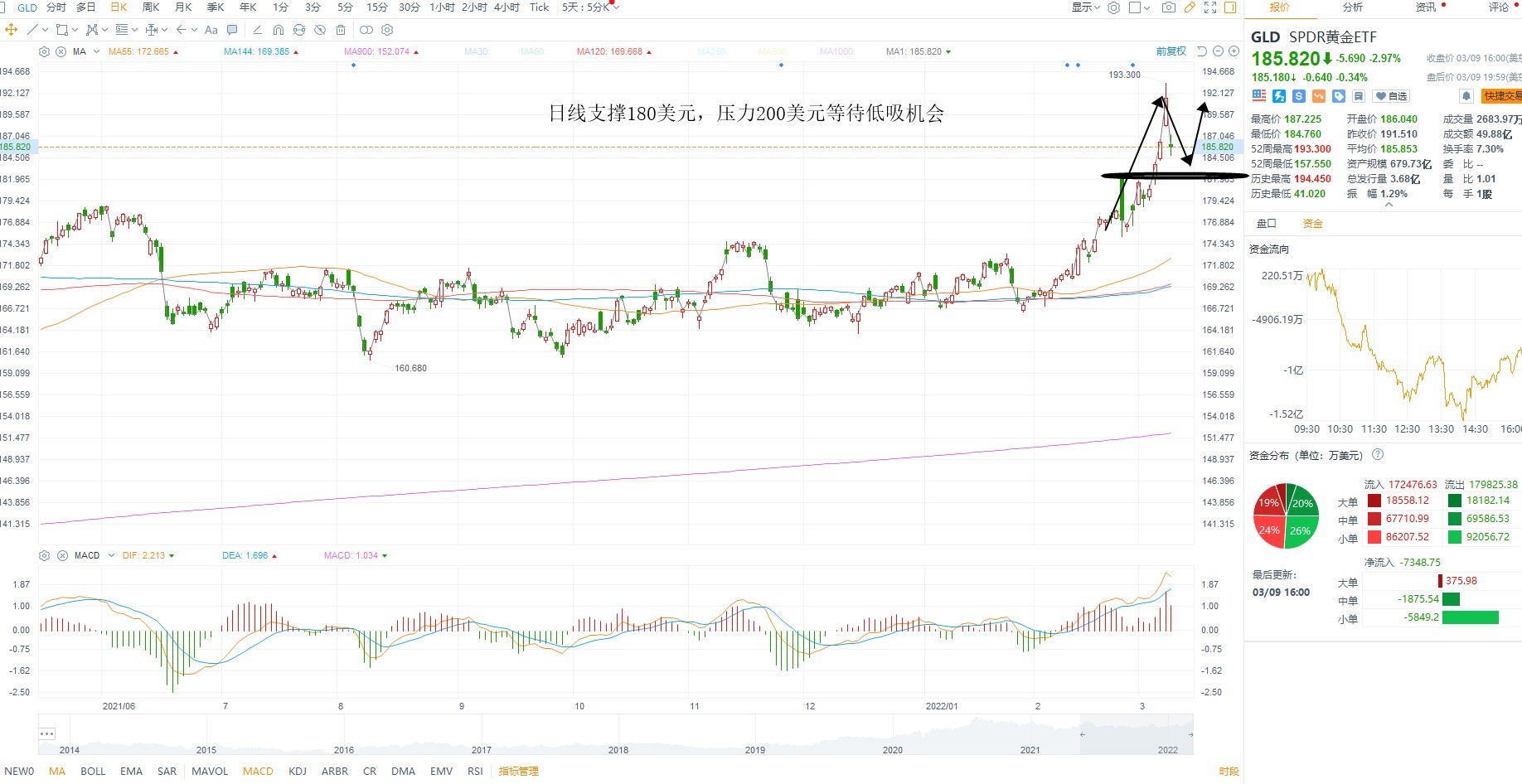Toggle the RSI indicator
1522x784 pixels.
[x=475, y=772]
